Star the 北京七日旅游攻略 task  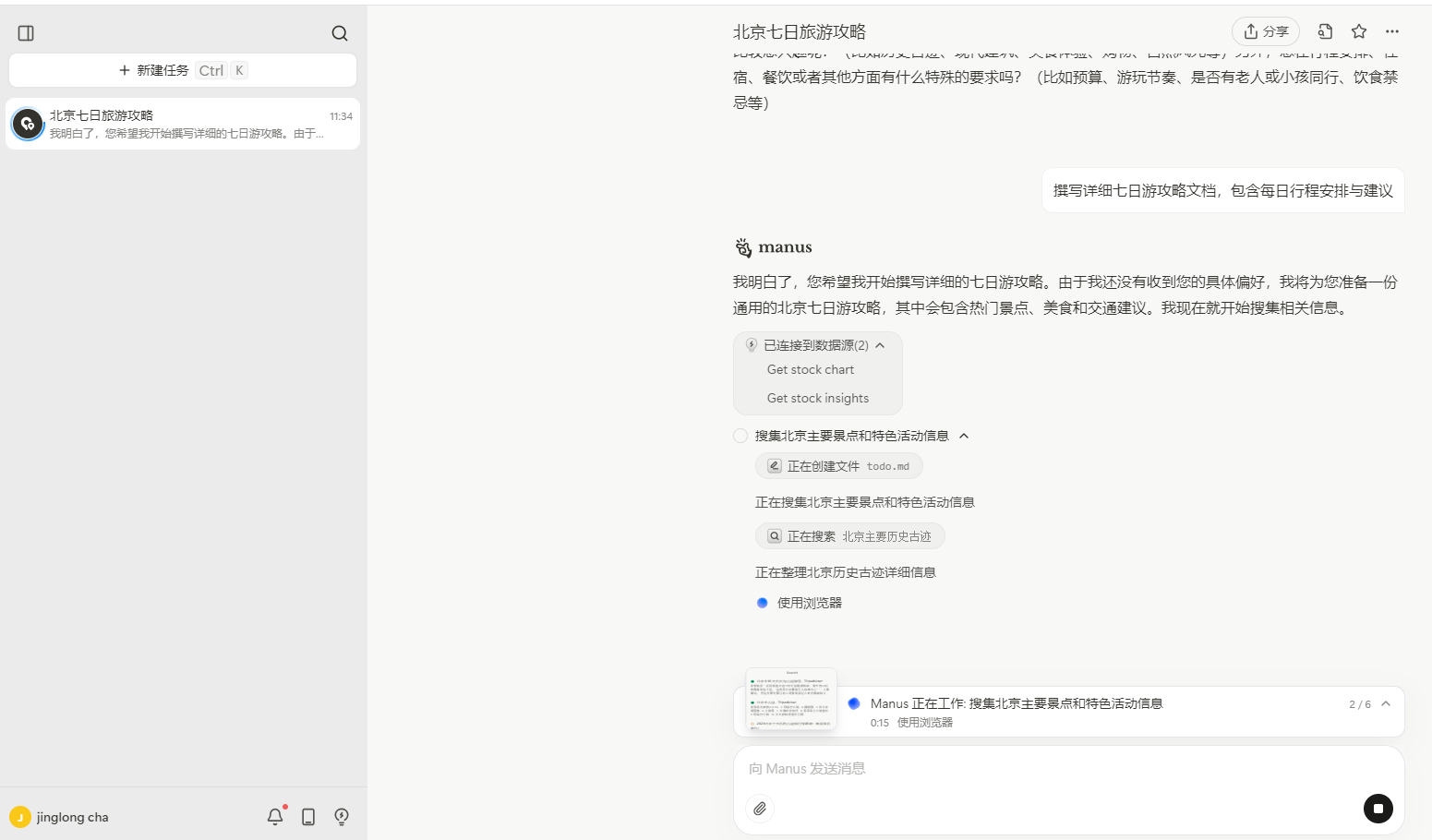click(1358, 30)
